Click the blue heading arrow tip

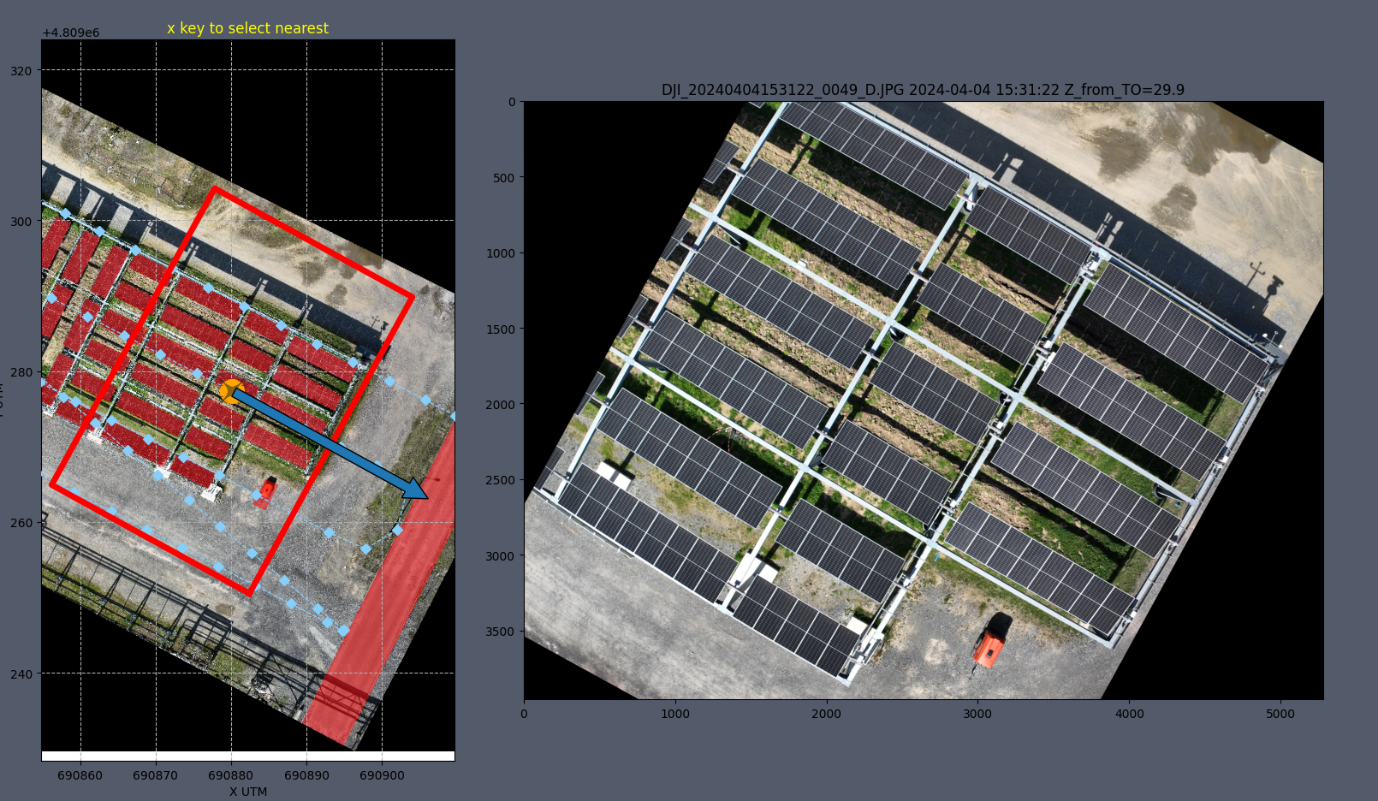426,496
